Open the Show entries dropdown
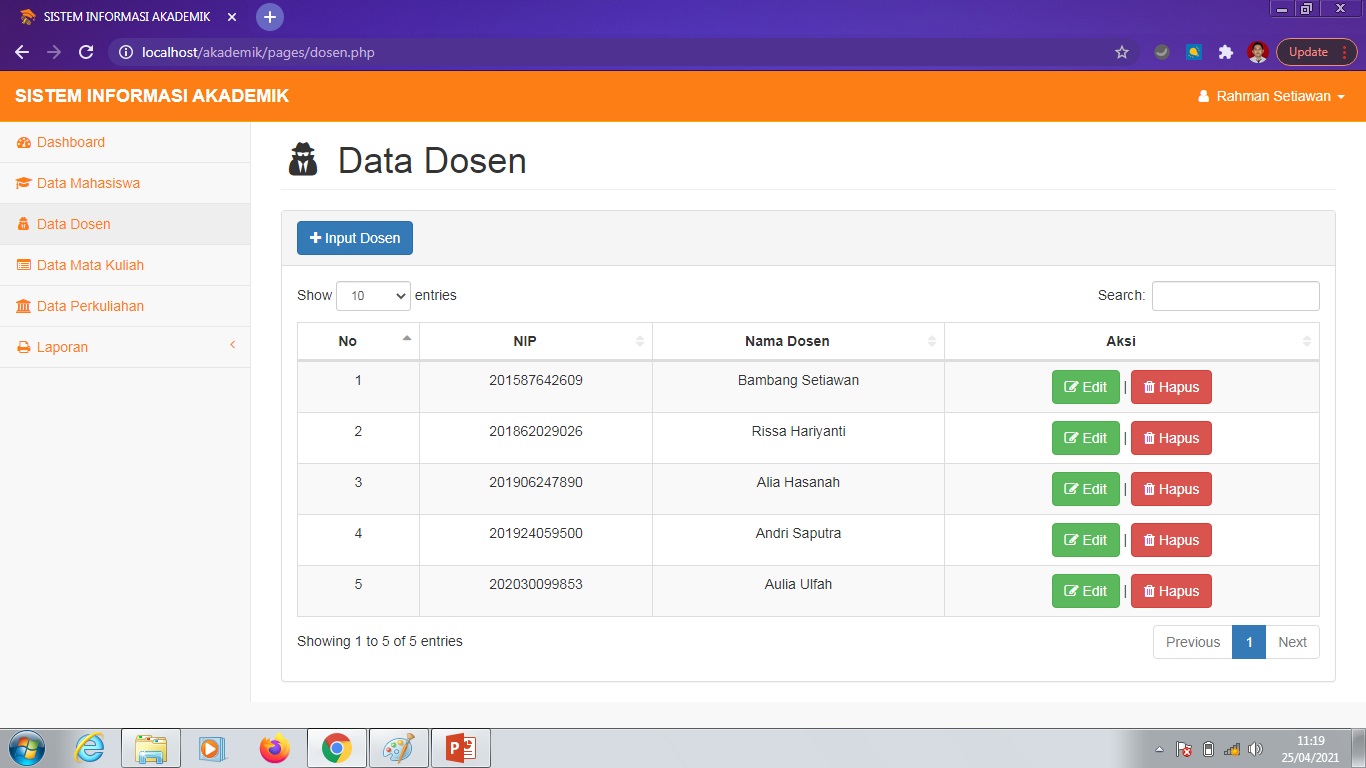This screenshot has height=768, width=1366. [x=373, y=295]
